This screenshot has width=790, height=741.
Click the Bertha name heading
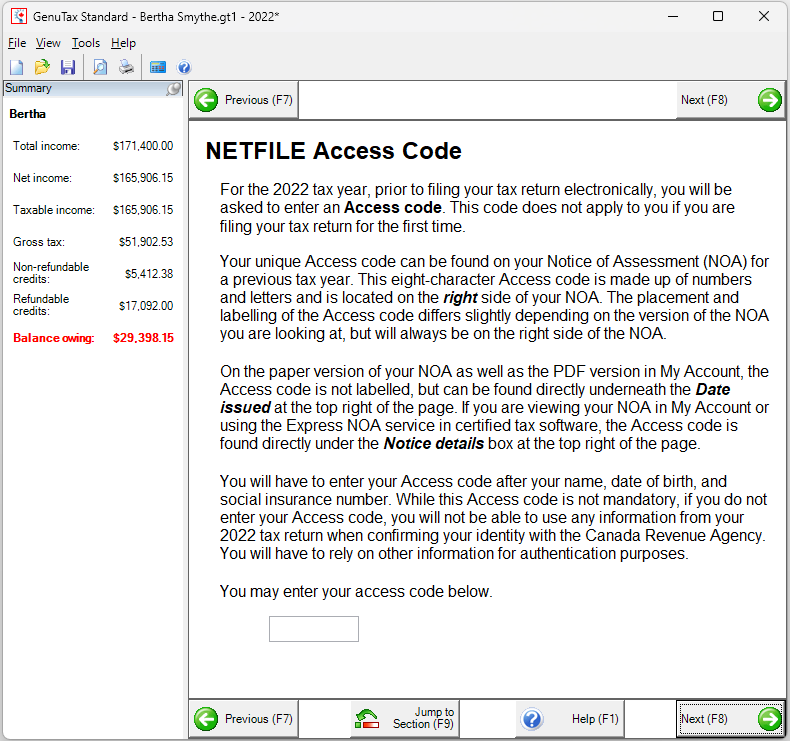pos(27,114)
